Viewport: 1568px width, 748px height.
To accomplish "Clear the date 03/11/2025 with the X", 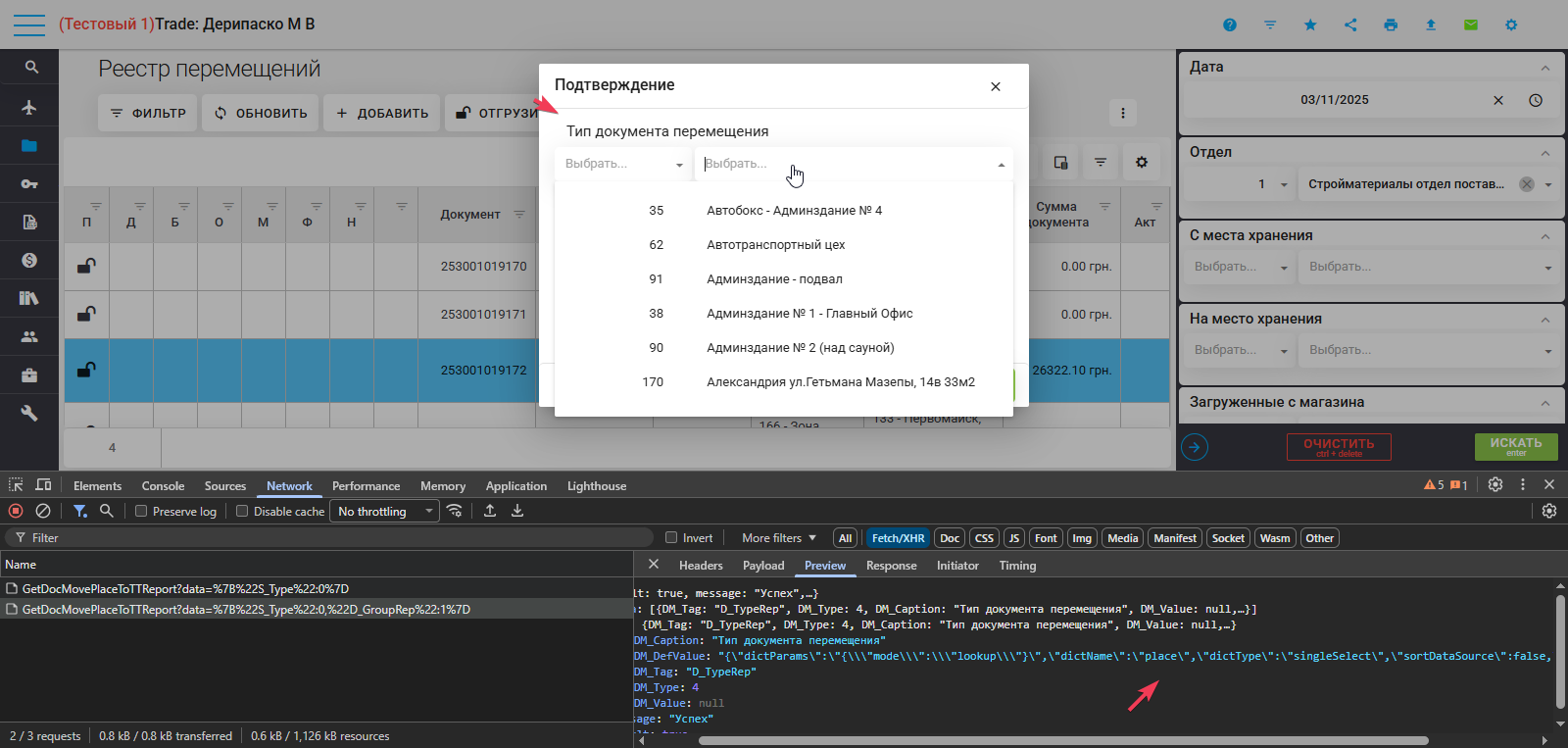I will (1498, 100).
